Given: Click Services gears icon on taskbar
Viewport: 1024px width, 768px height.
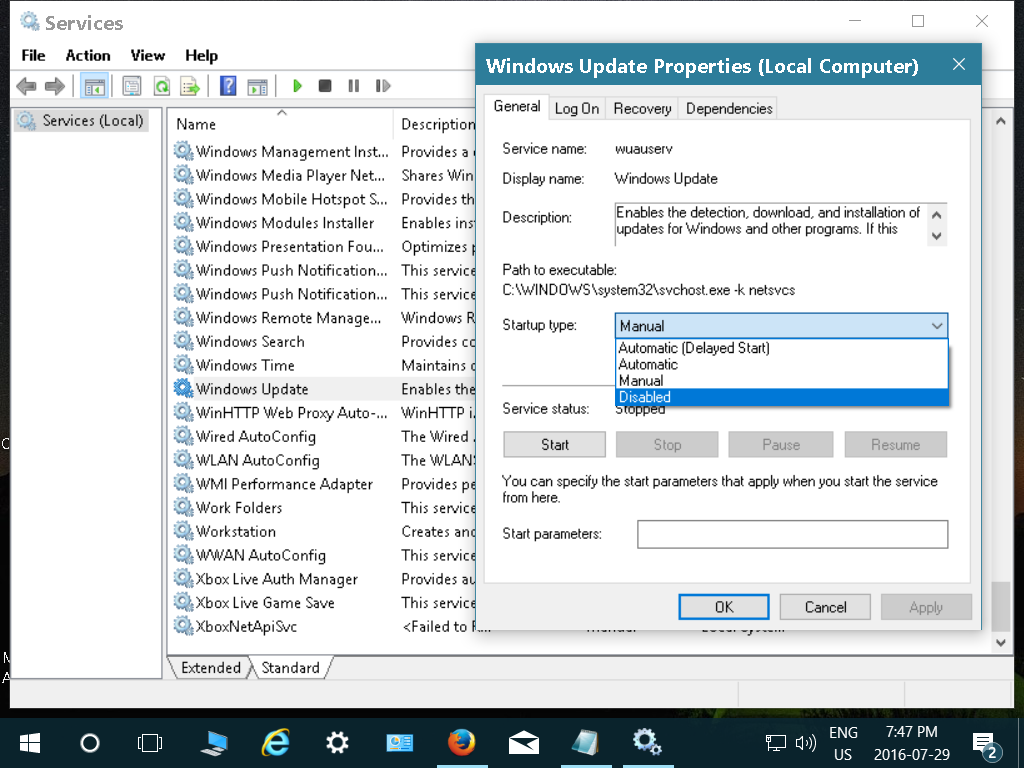Looking at the screenshot, I should pyautogui.click(x=647, y=743).
